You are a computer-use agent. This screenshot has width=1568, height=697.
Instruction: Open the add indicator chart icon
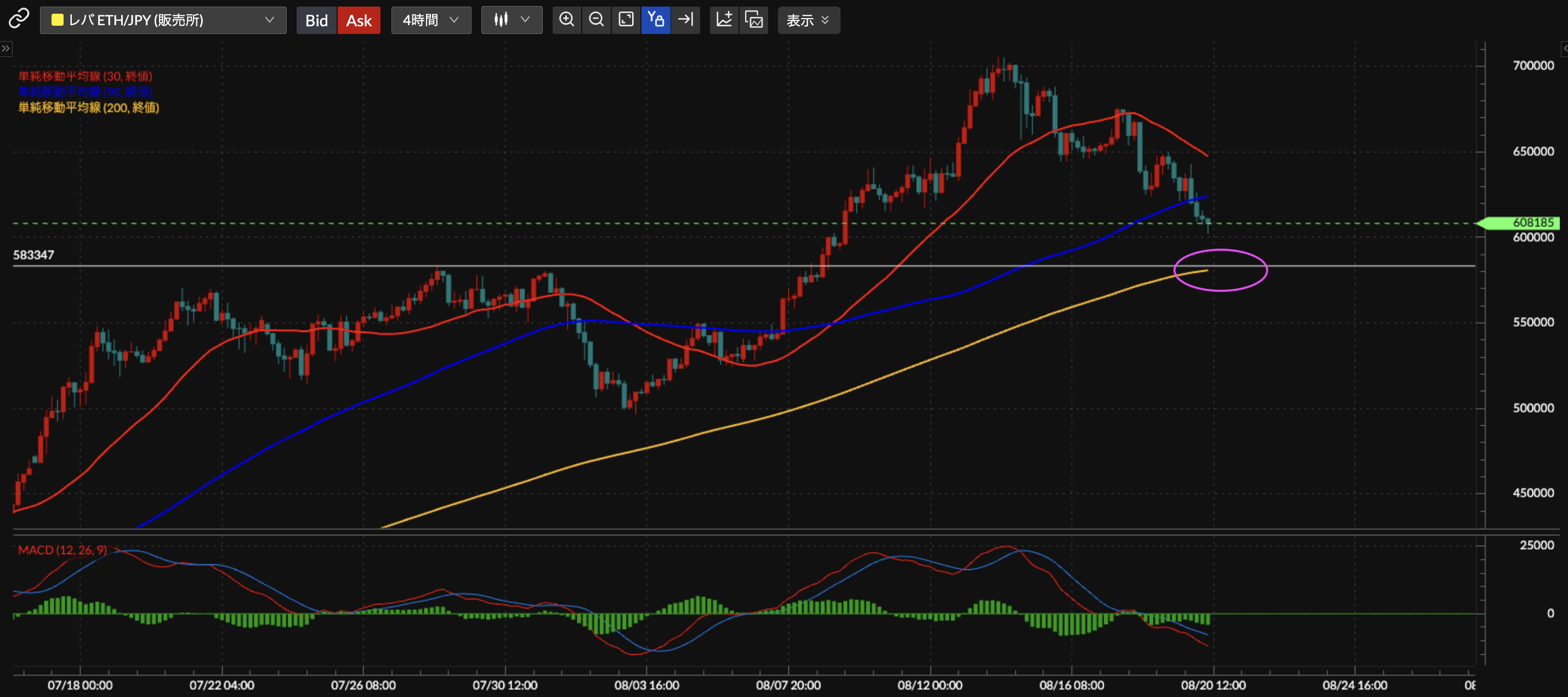724,20
